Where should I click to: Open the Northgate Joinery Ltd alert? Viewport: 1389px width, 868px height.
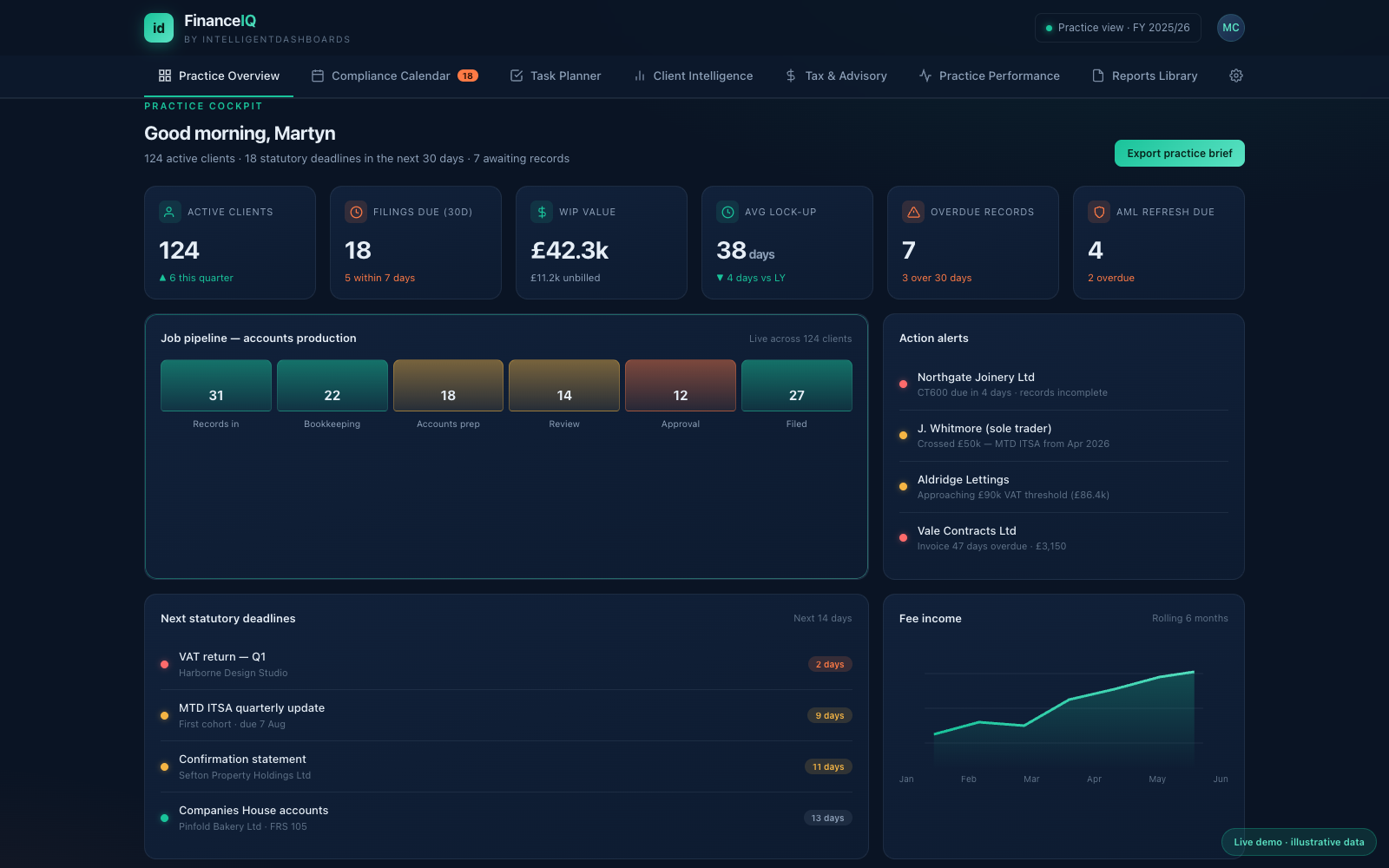click(x=1063, y=385)
